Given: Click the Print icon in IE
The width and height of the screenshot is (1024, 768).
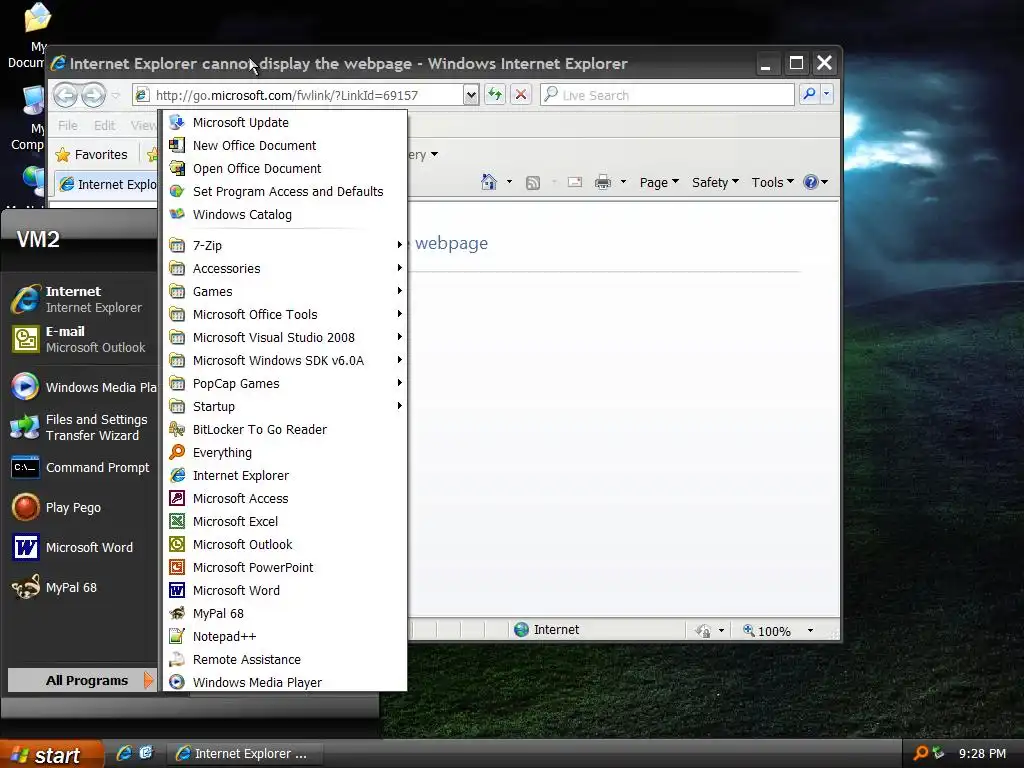Looking at the screenshot, I should (x=603, y=182).
